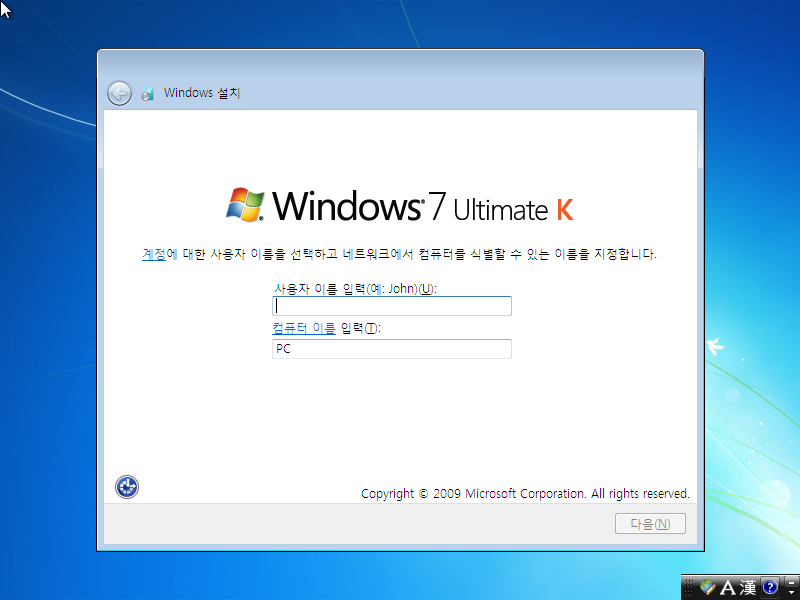Focus the user name input field
This screenshot has width=800, height=600.
click(392, 306)
